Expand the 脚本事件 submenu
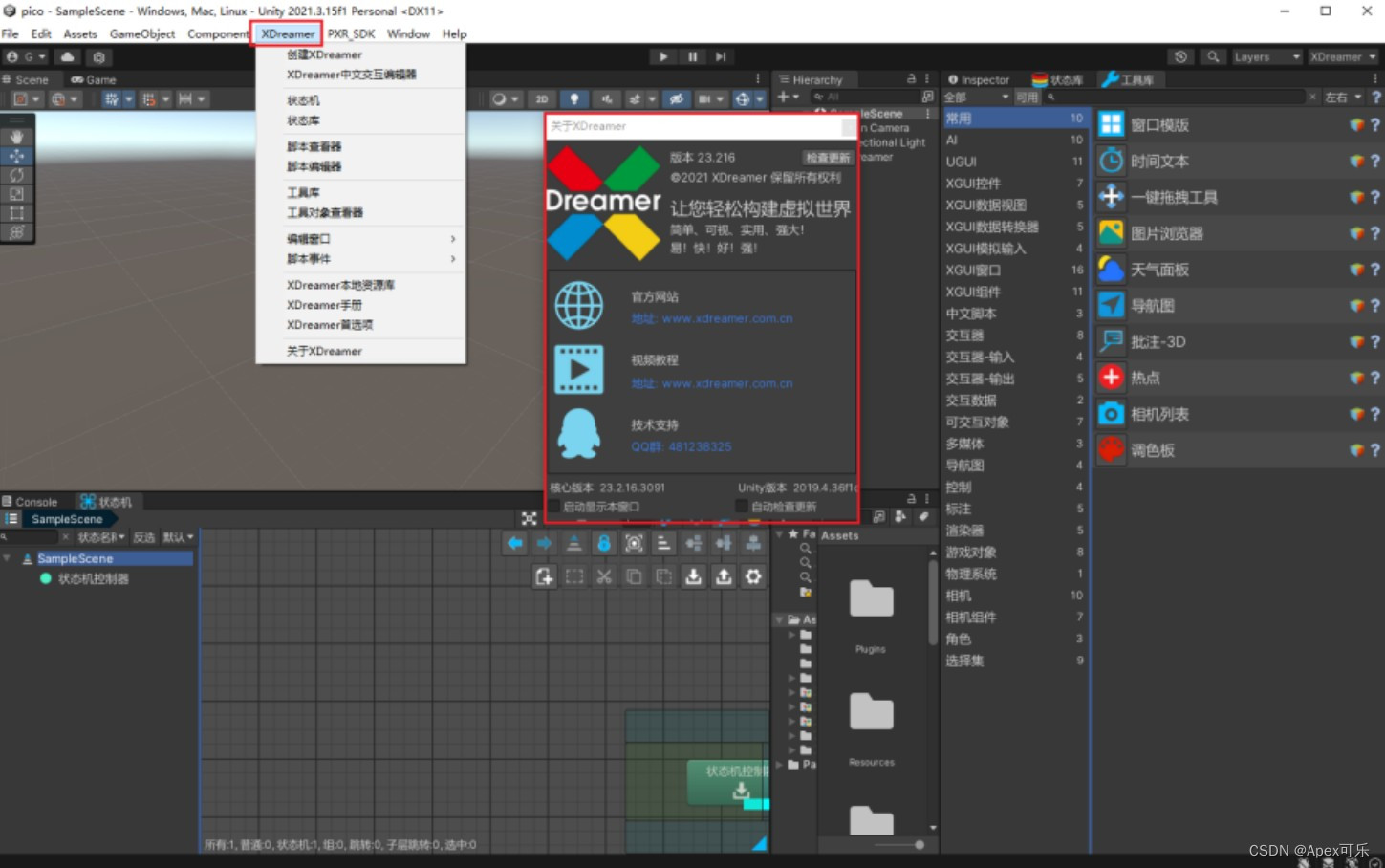The height and width of the screenshot is (868, 1385). pos(360,259)
